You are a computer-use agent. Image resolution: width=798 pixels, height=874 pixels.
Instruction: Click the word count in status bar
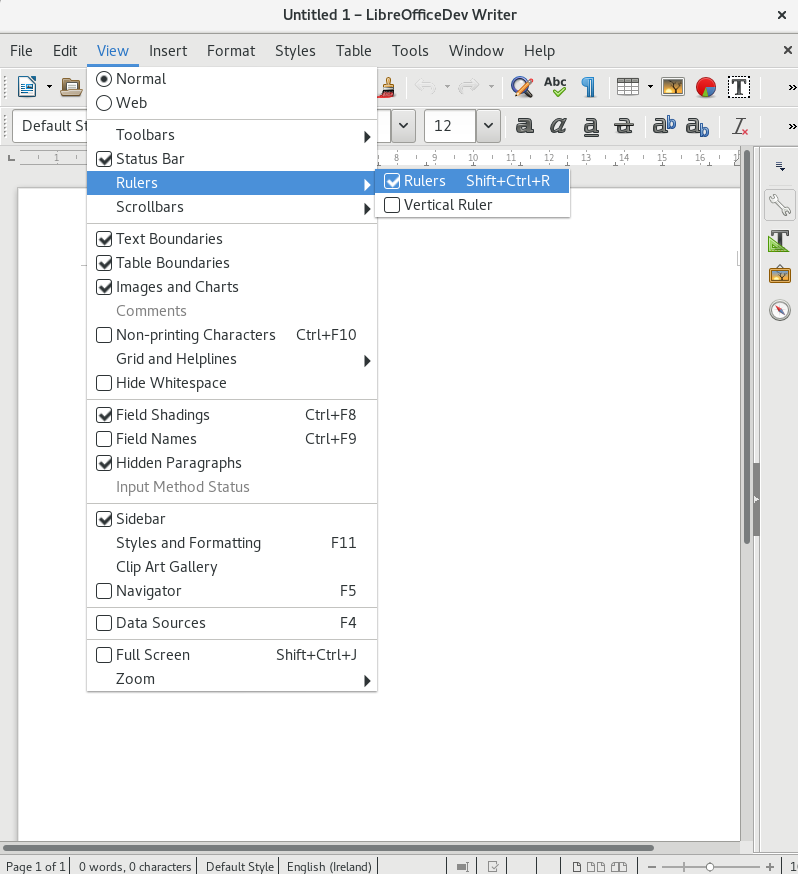pos(134,867)
